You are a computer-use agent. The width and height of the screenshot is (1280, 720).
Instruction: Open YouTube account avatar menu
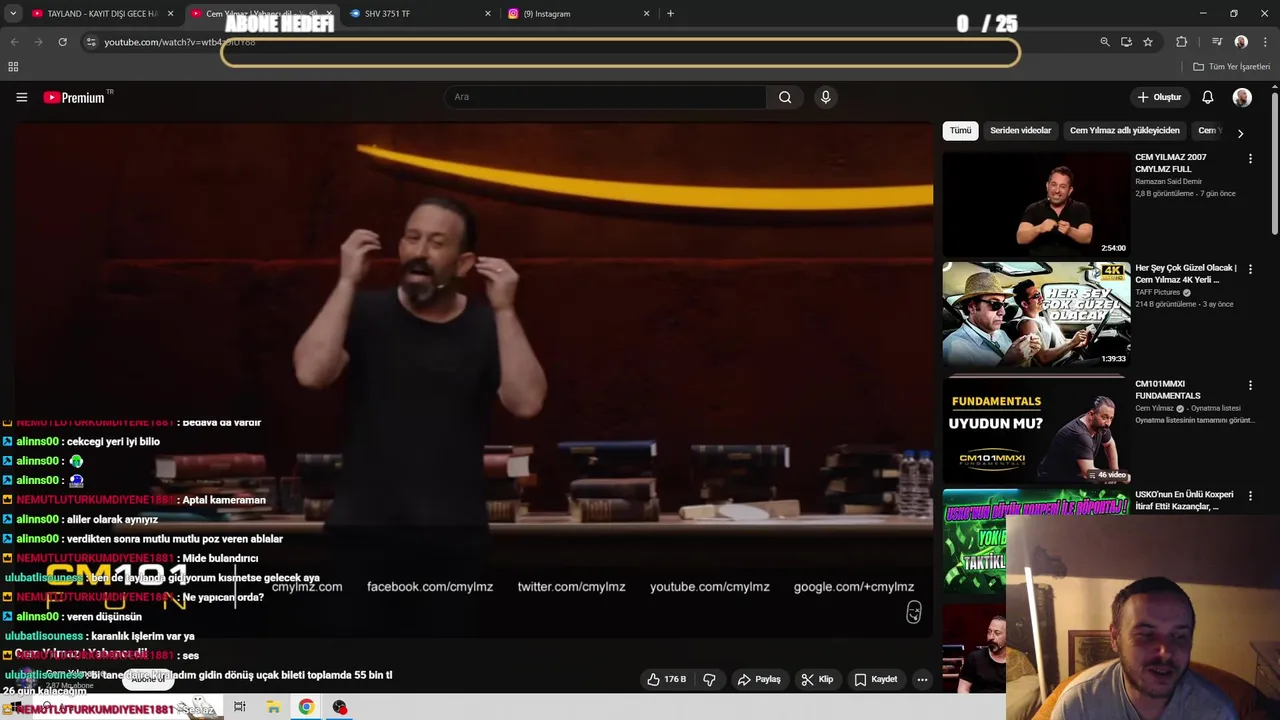coord(1242,97)
